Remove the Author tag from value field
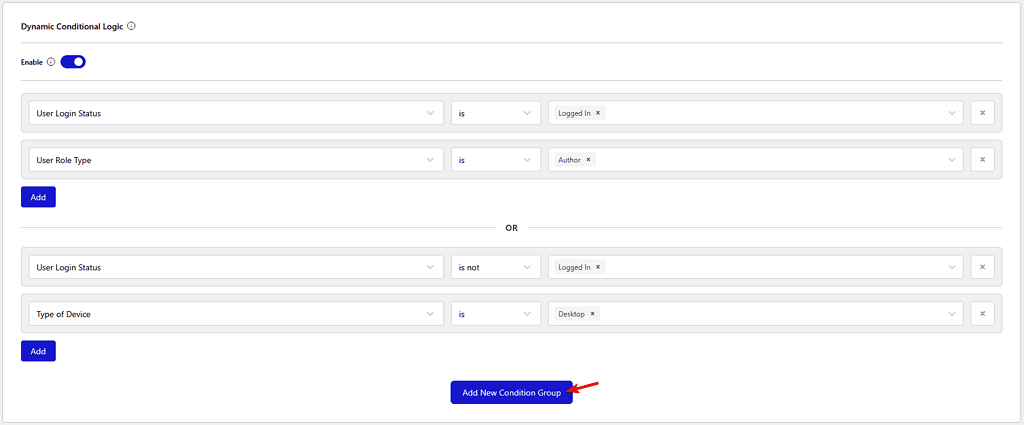1024x425 pixels. coord(588,160)
